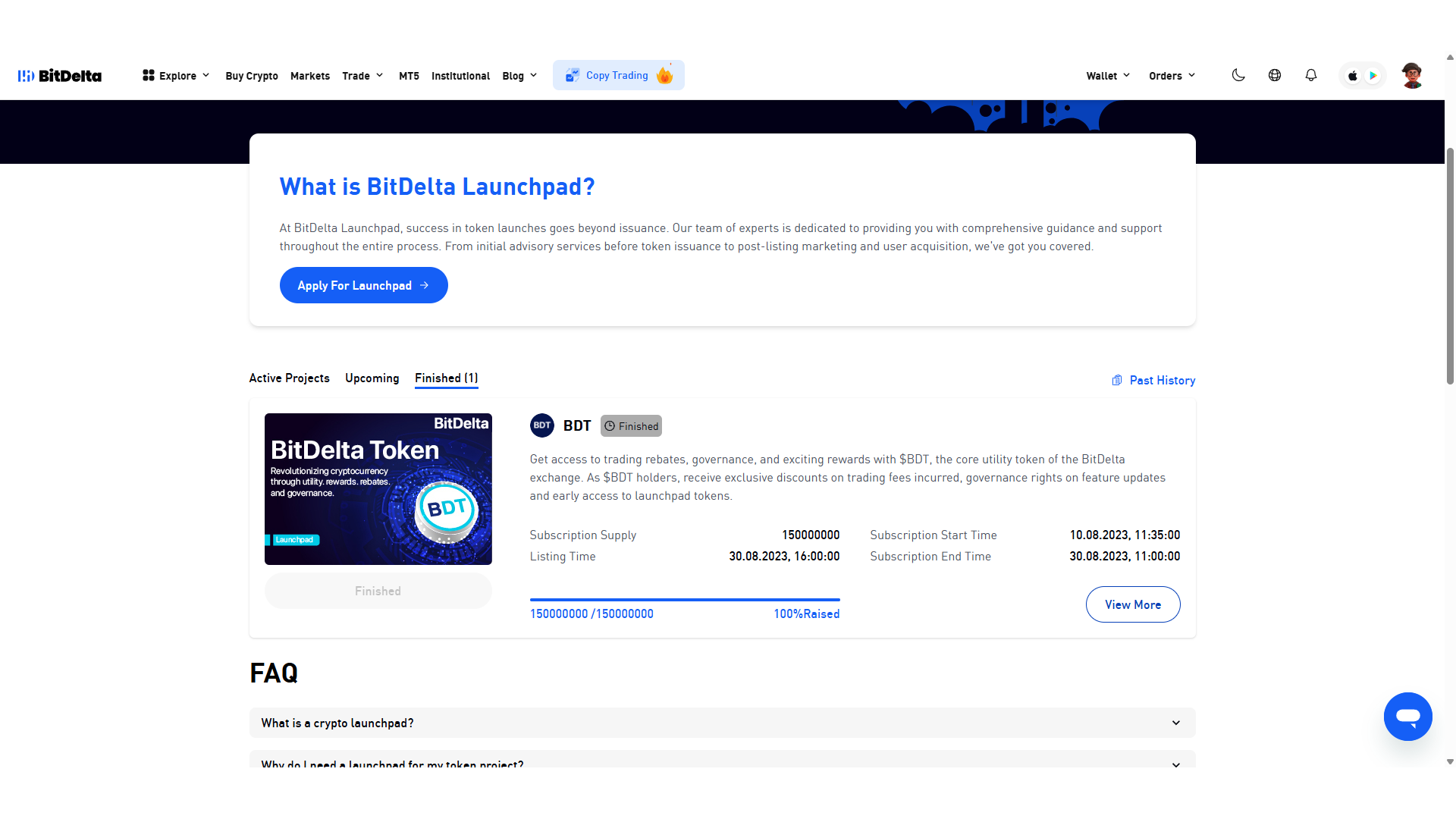Click the 100% raised progress bar

coord(685,600)
